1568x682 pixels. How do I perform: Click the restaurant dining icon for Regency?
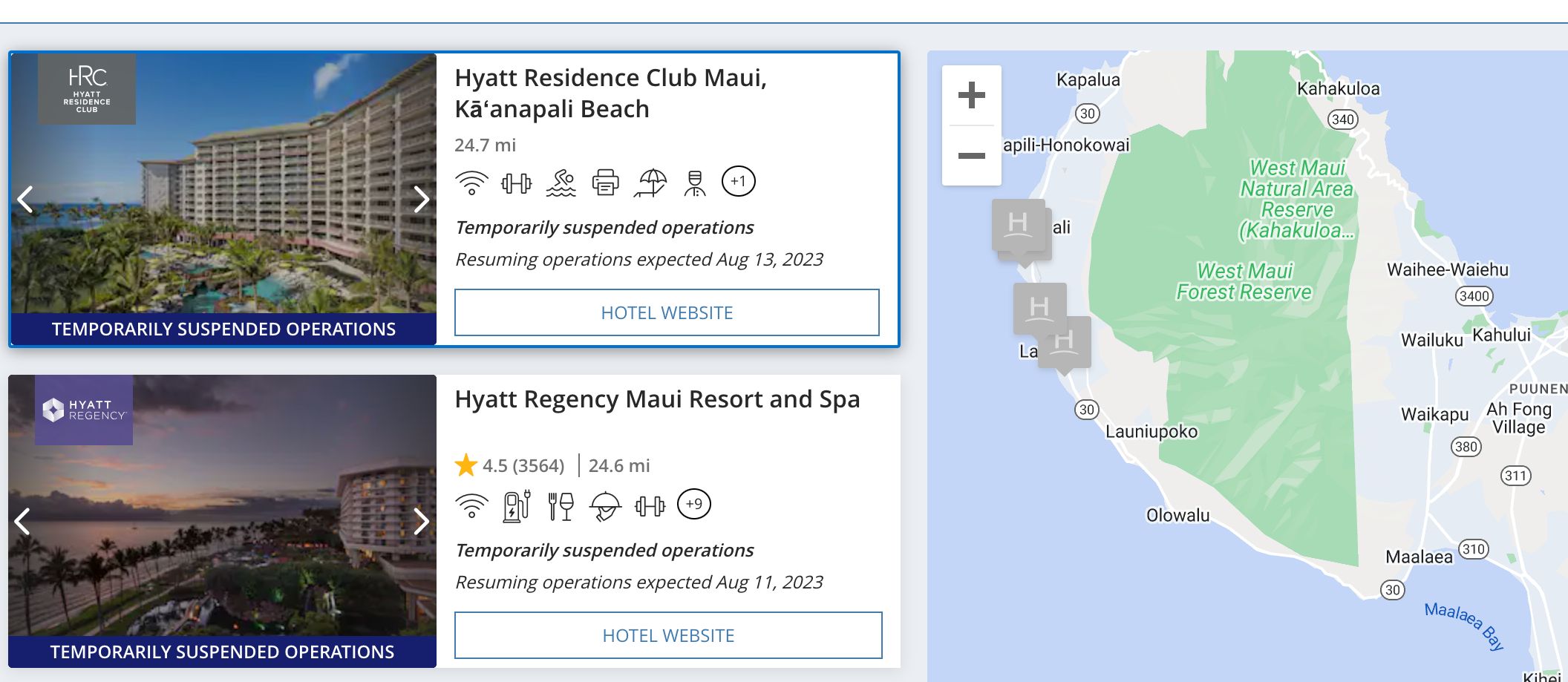click(561, 506)
